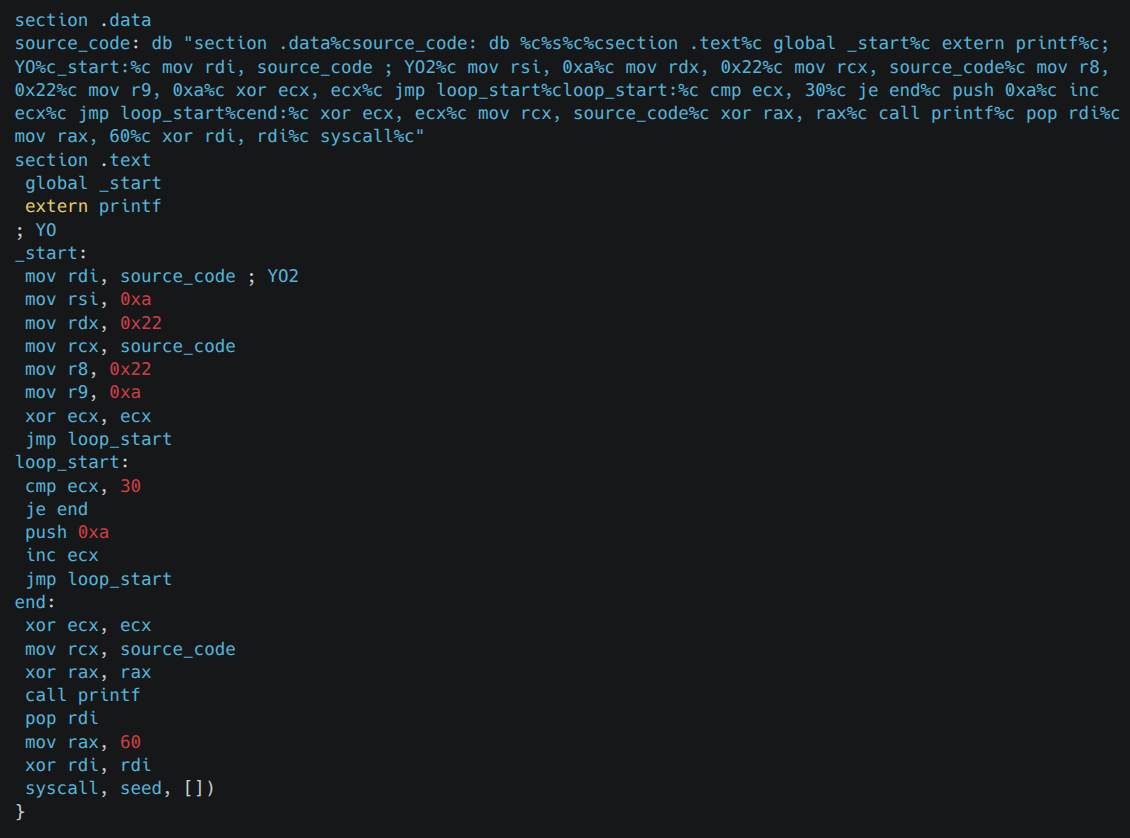Click the standalone "pop rdi" instruction line
This screenshot has width=1130, height=838.
point(62,718)
